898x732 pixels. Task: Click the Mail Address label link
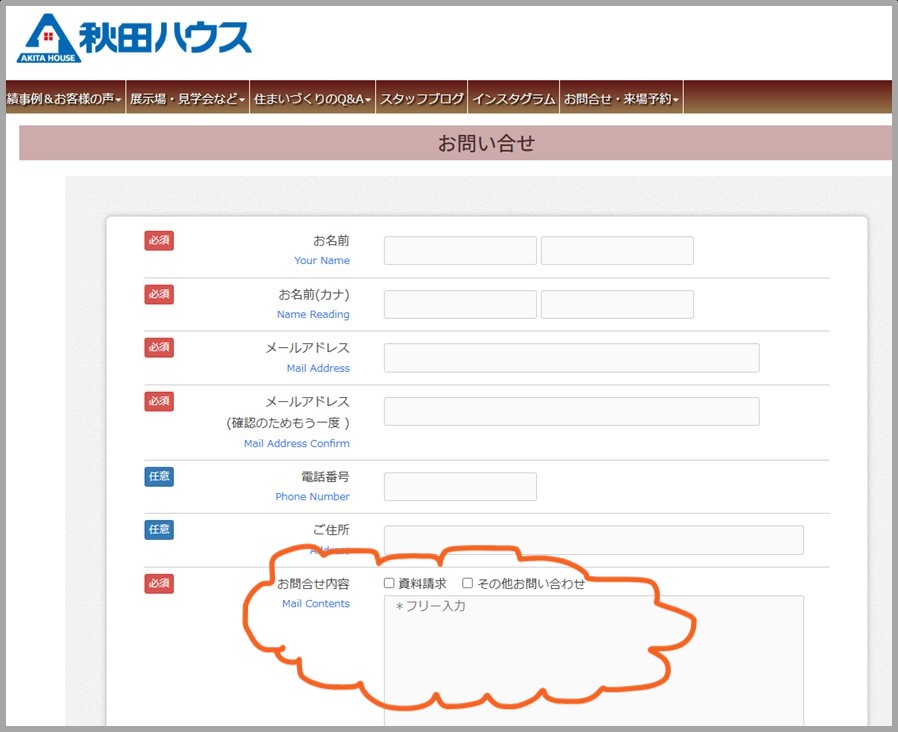coord(318,368)
